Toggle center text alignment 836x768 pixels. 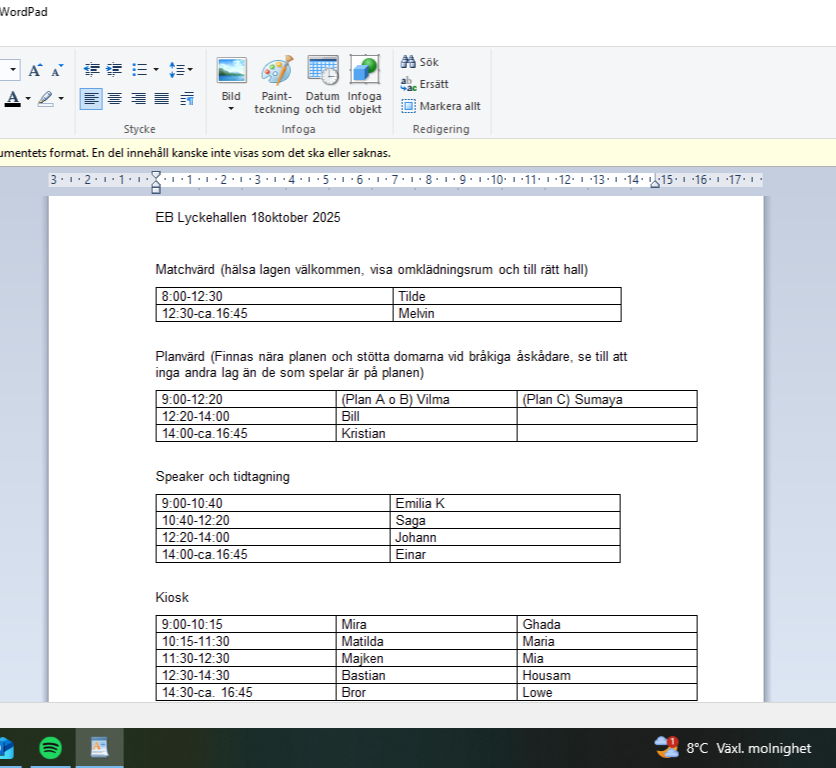115,99
